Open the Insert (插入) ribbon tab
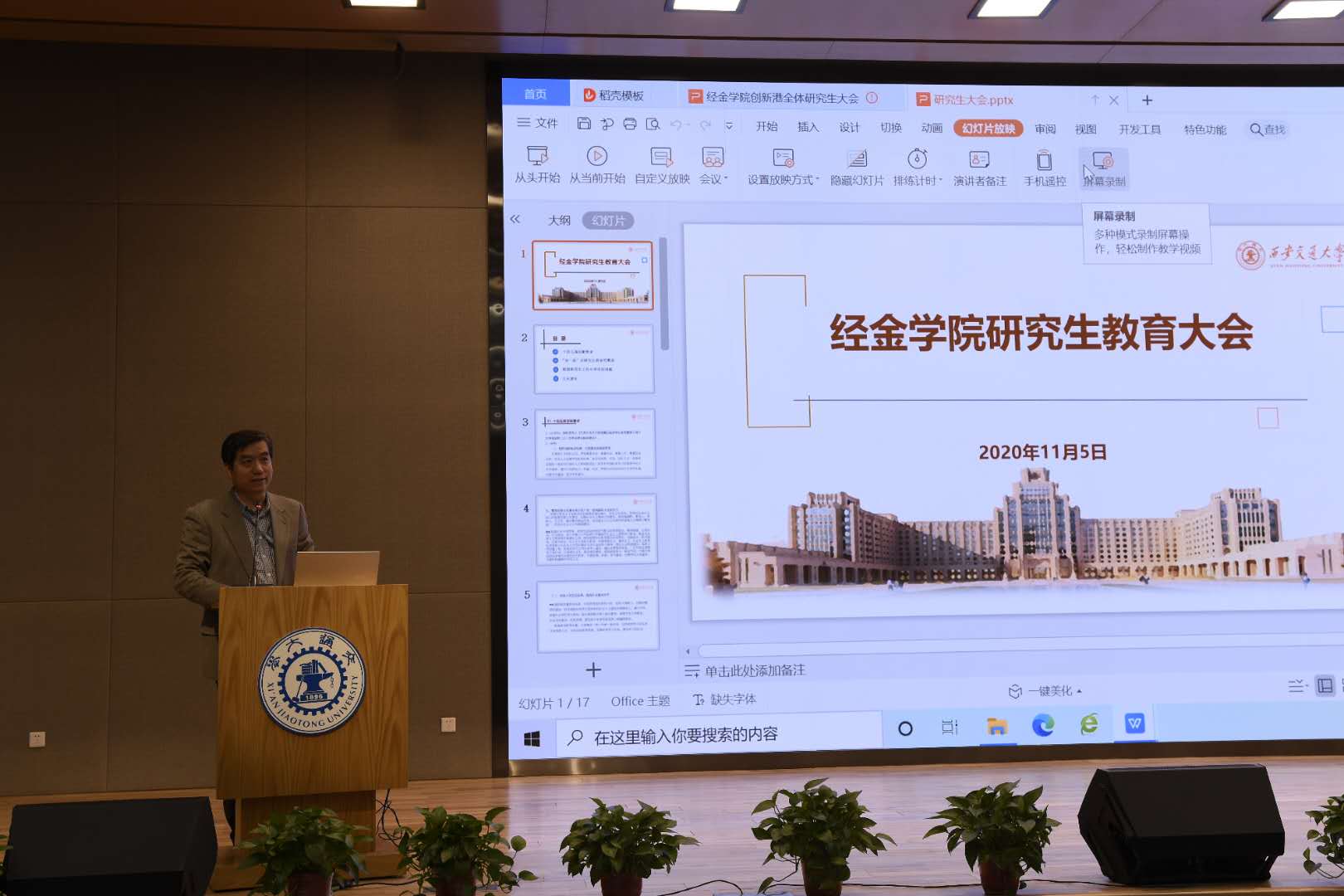 pyautogui.click(x=807, y=127)
